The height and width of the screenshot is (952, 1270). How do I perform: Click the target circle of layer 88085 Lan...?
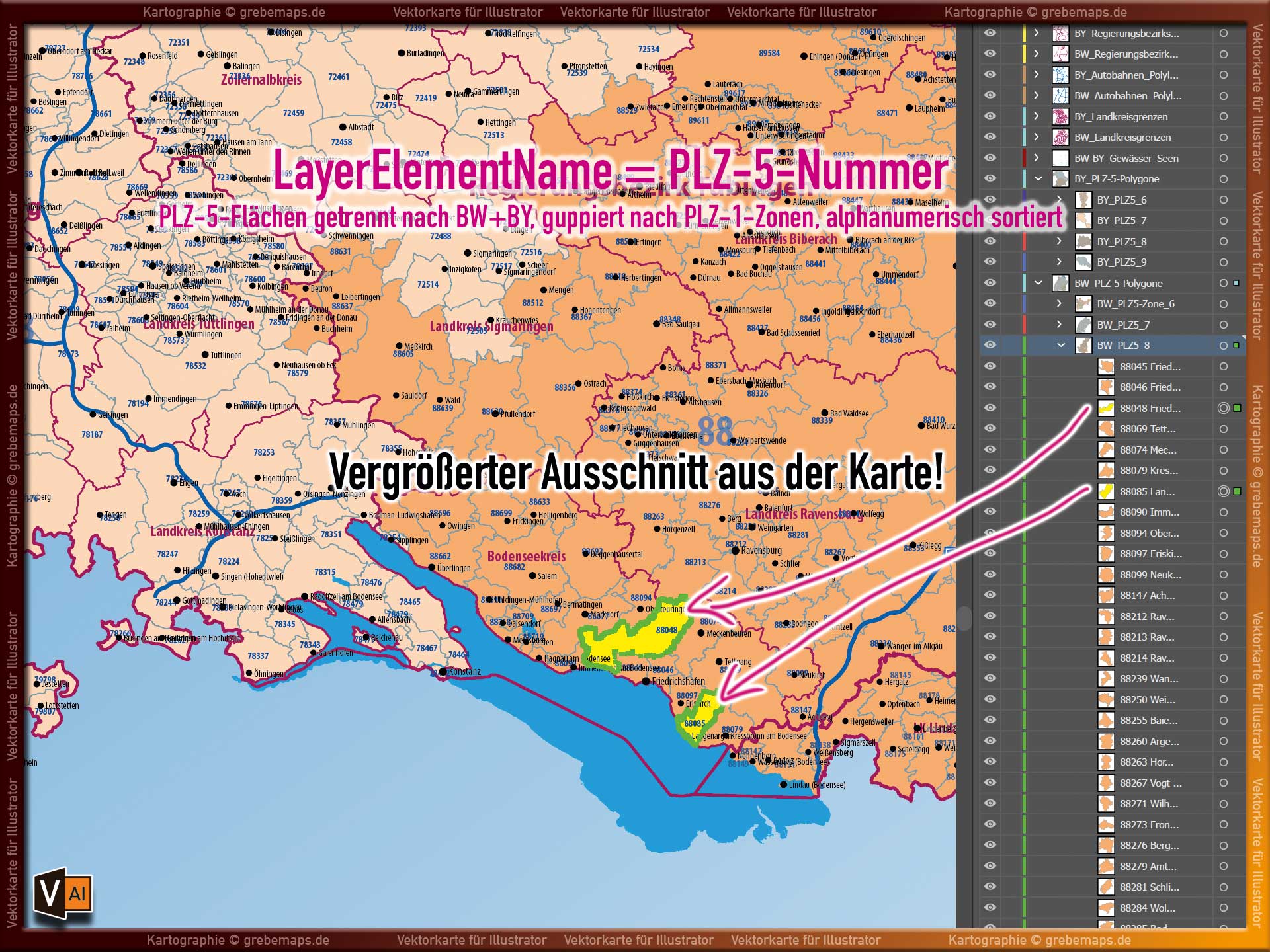(x=1222, y=491)
